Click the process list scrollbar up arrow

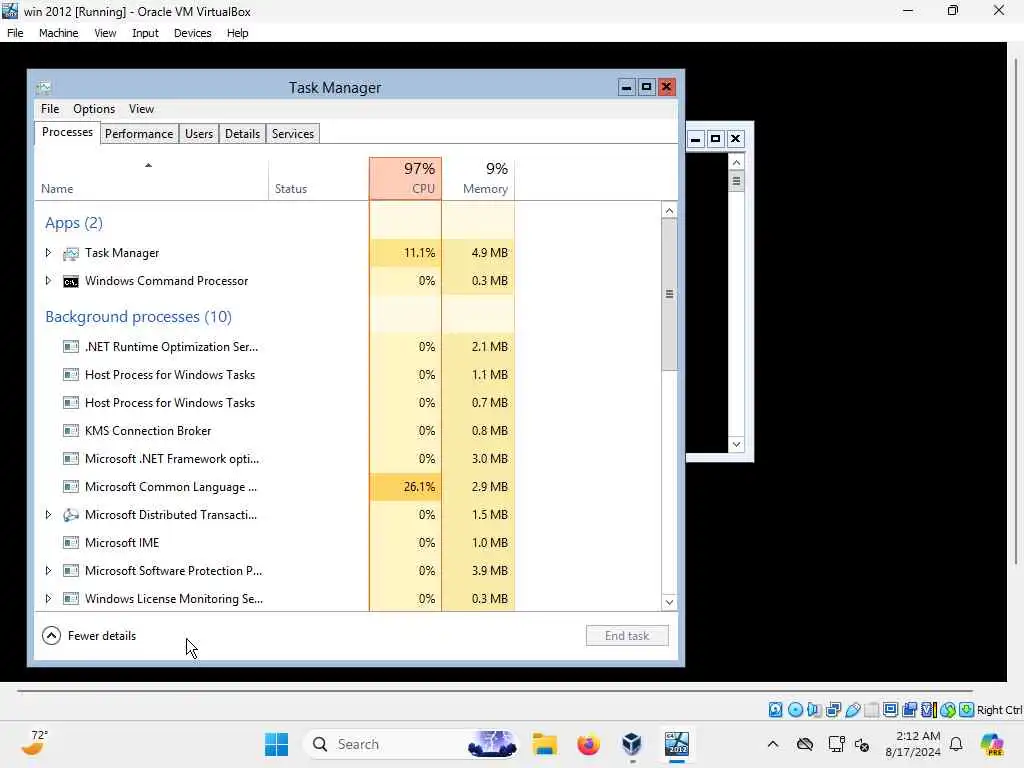(x=669, y=211)
